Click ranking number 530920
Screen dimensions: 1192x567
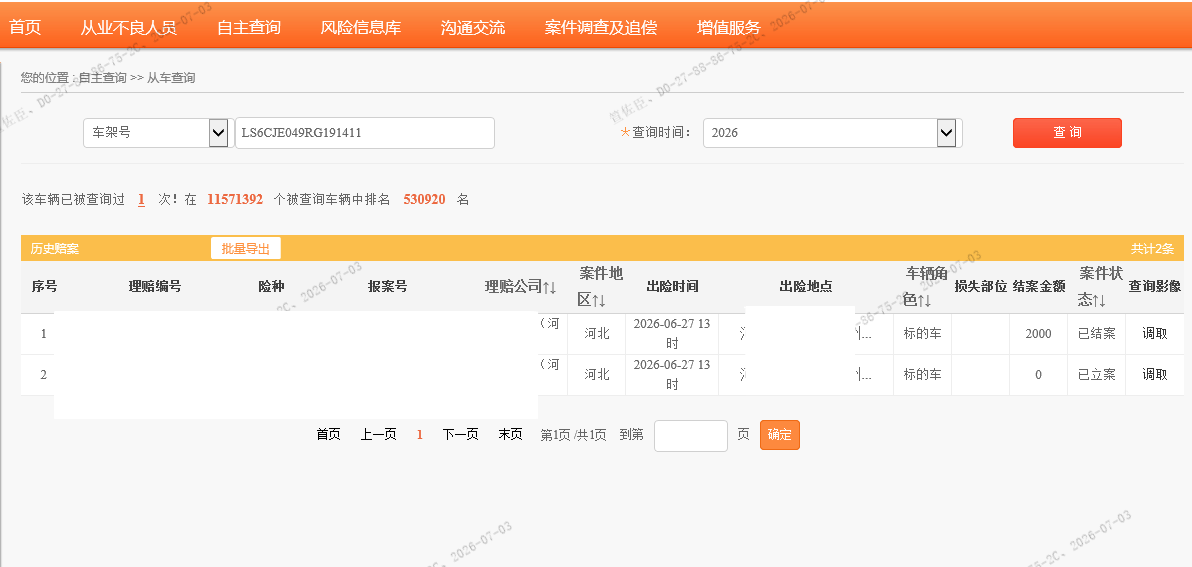coord(424,200)
